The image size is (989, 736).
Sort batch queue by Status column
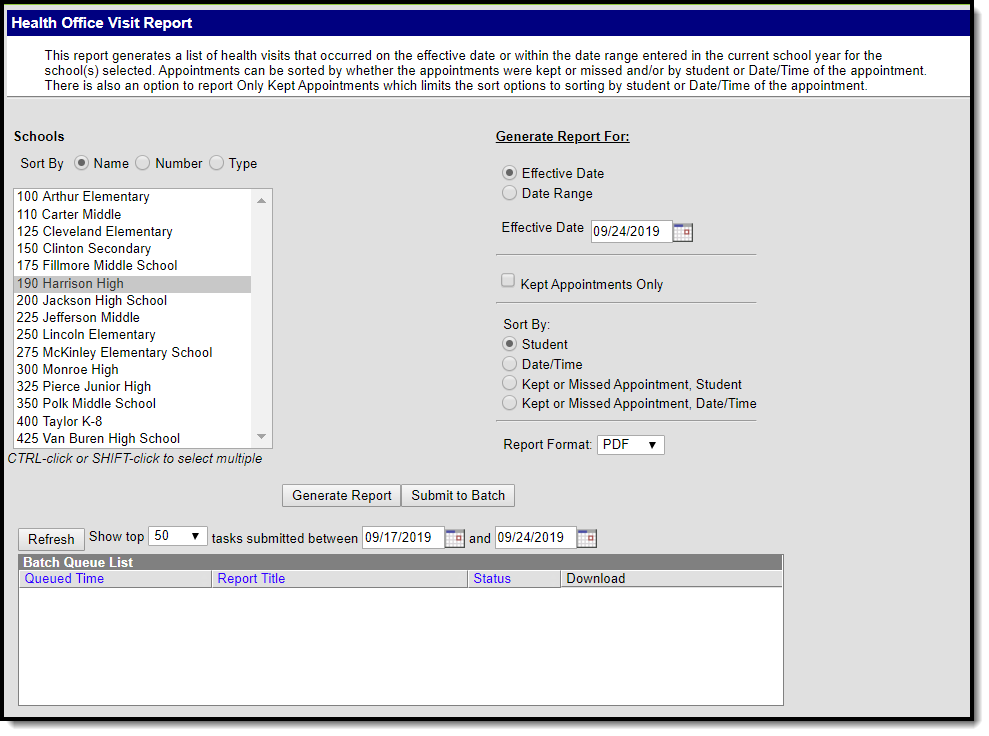pyautogui.click(x=492, y=578)
